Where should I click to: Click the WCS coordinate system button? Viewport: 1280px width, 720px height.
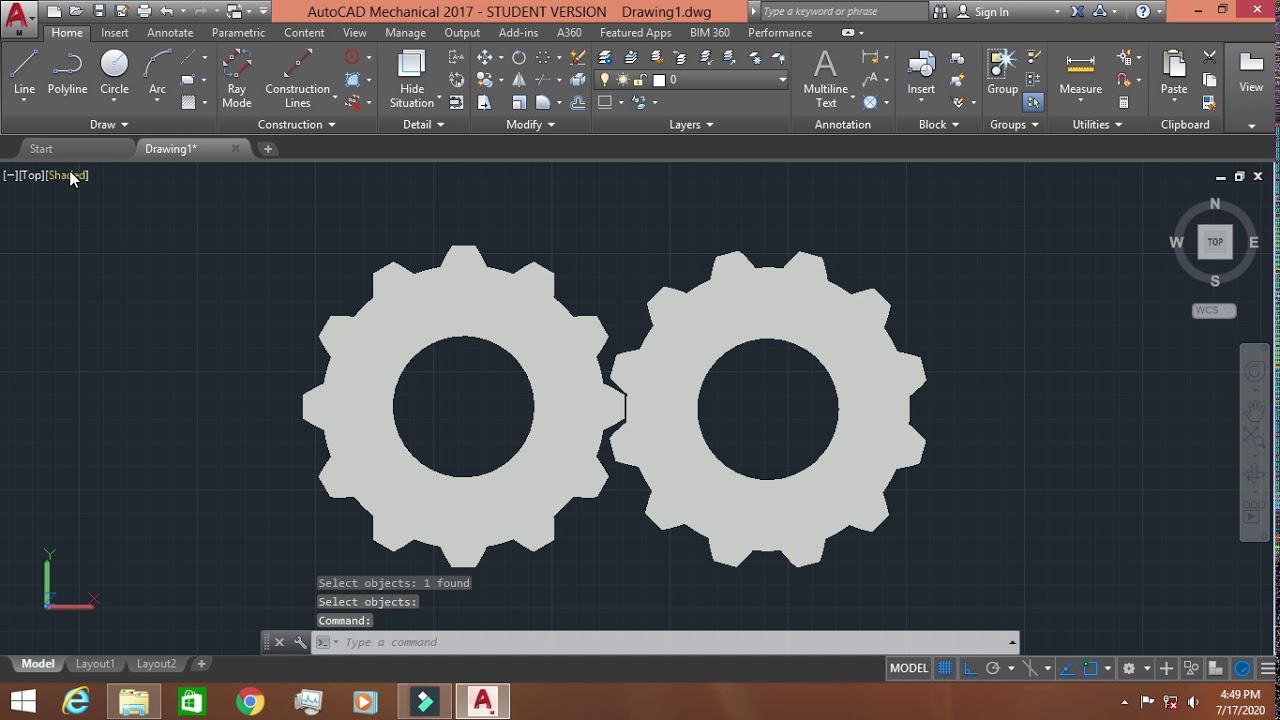click(1214, 310)
